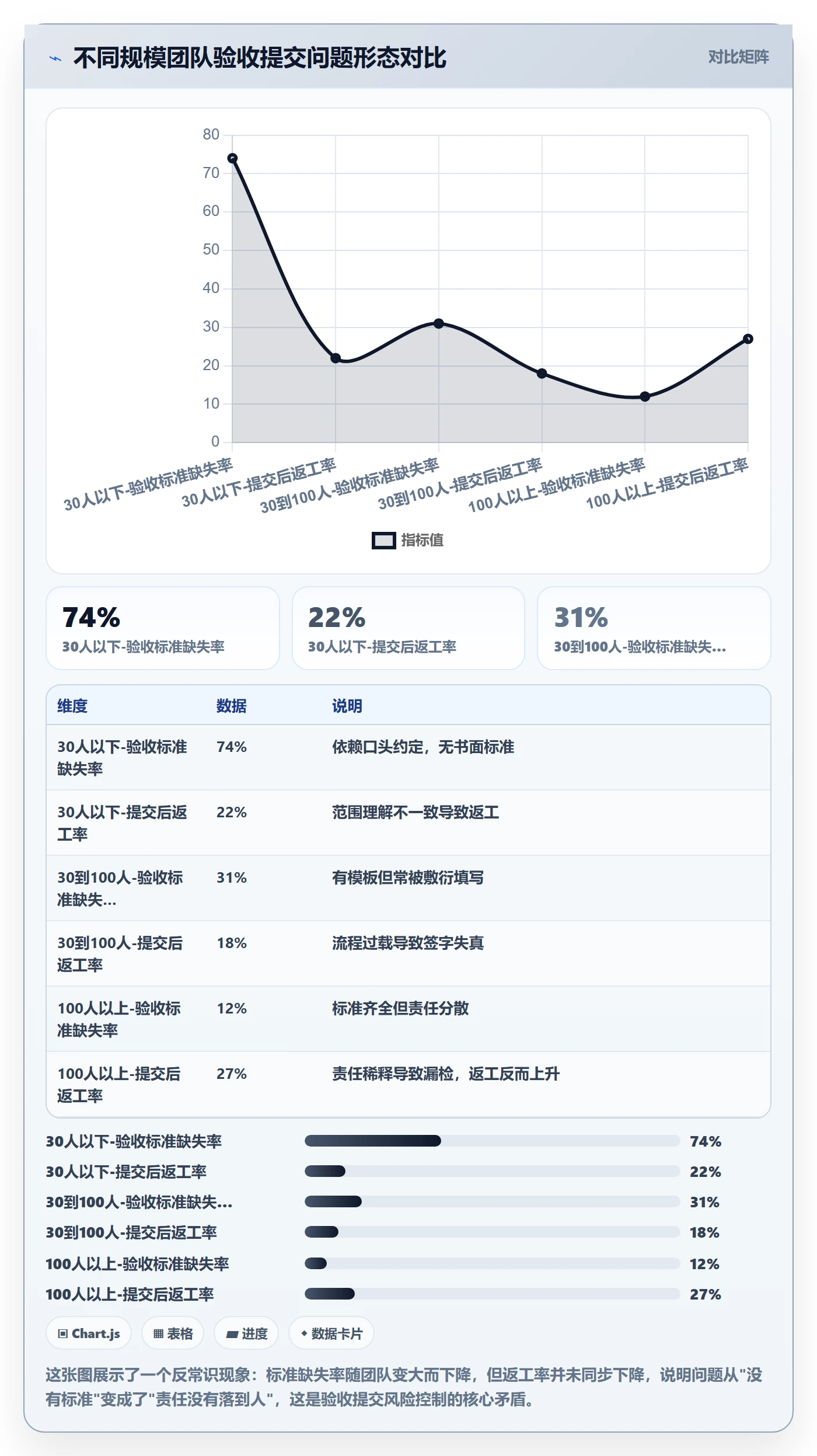This screenshot has height=1456, width=817.
Task: Open the 74% data card
Action: coord(163,628)
